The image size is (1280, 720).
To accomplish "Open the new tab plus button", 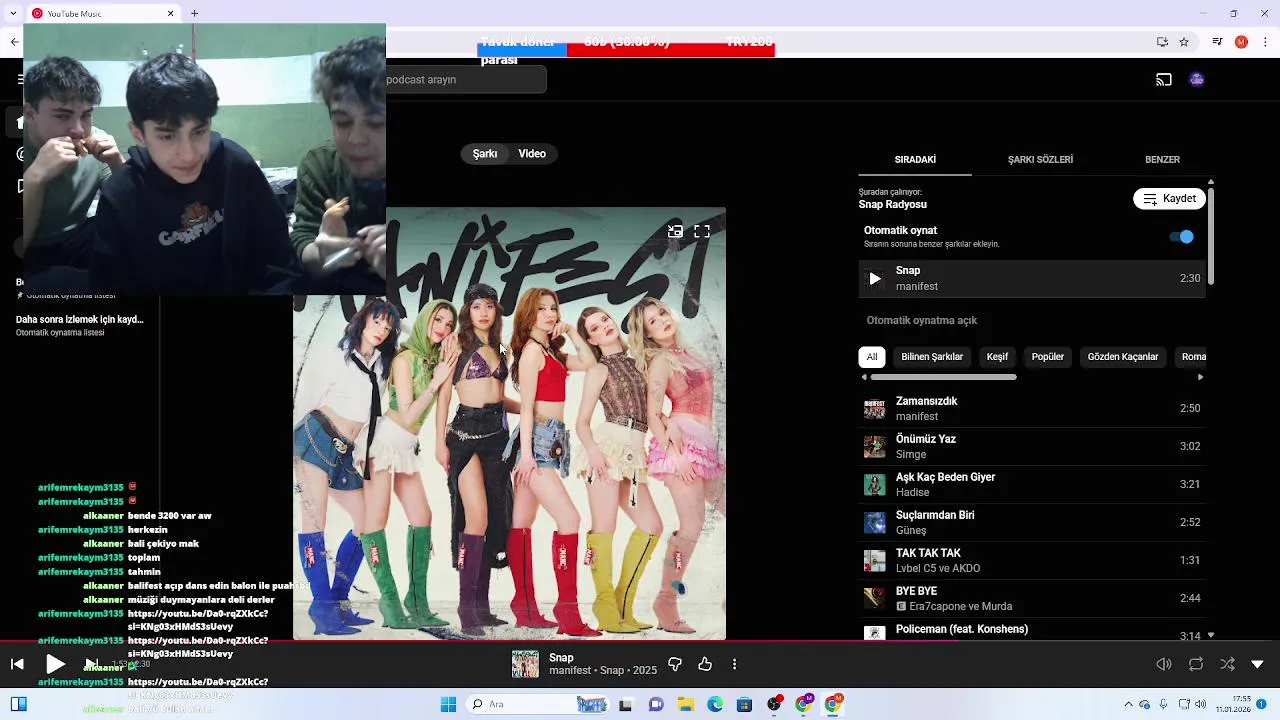I will click(194, 13).
